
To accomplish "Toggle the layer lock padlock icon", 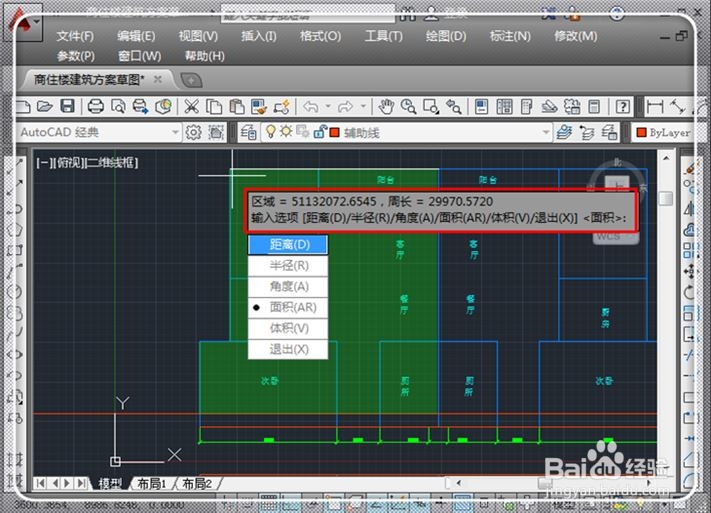I will [x=319, y=132].
